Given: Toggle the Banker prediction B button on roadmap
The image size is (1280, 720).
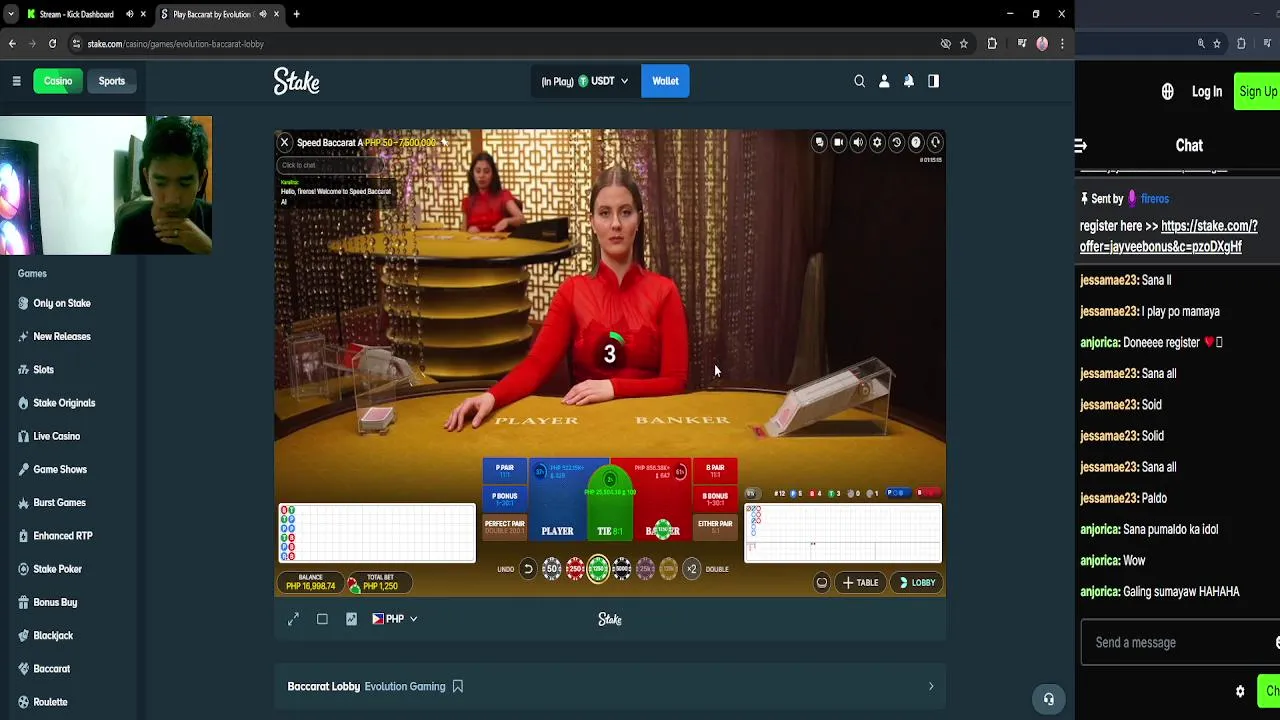Looking at the screenshot, I should point(928,493).
